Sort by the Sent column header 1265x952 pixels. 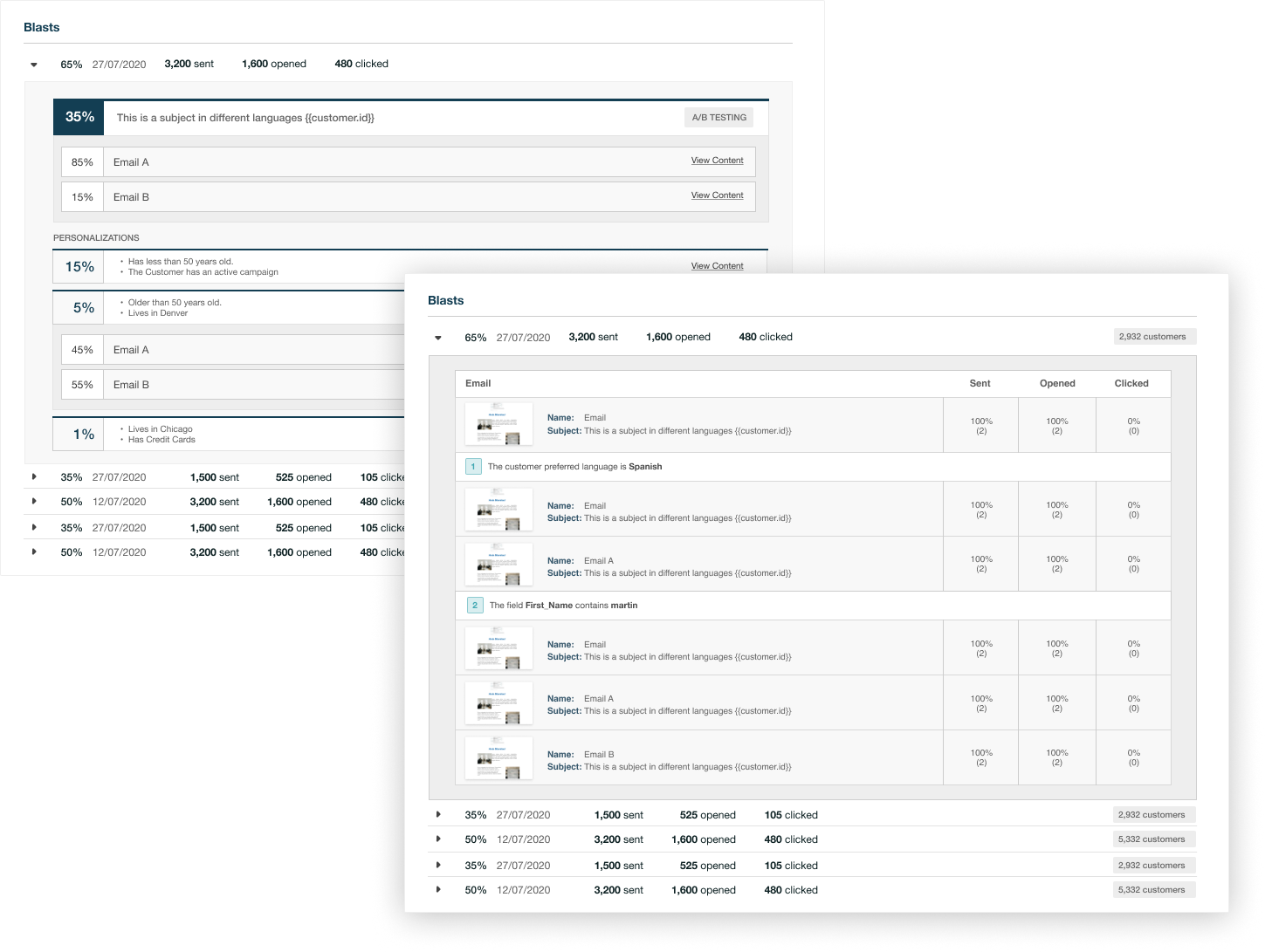980,384
